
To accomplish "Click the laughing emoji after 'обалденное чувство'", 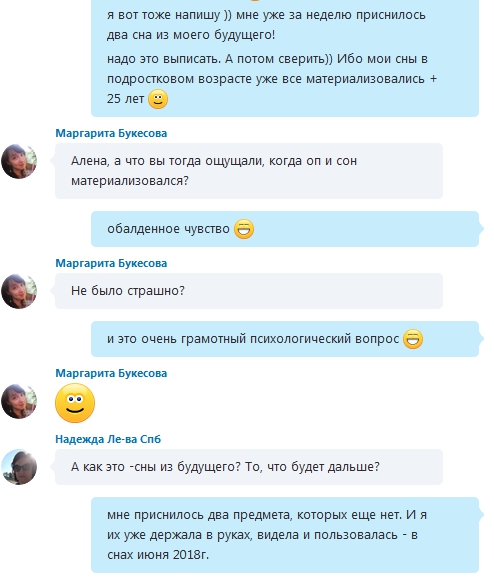I will [244, 229].
